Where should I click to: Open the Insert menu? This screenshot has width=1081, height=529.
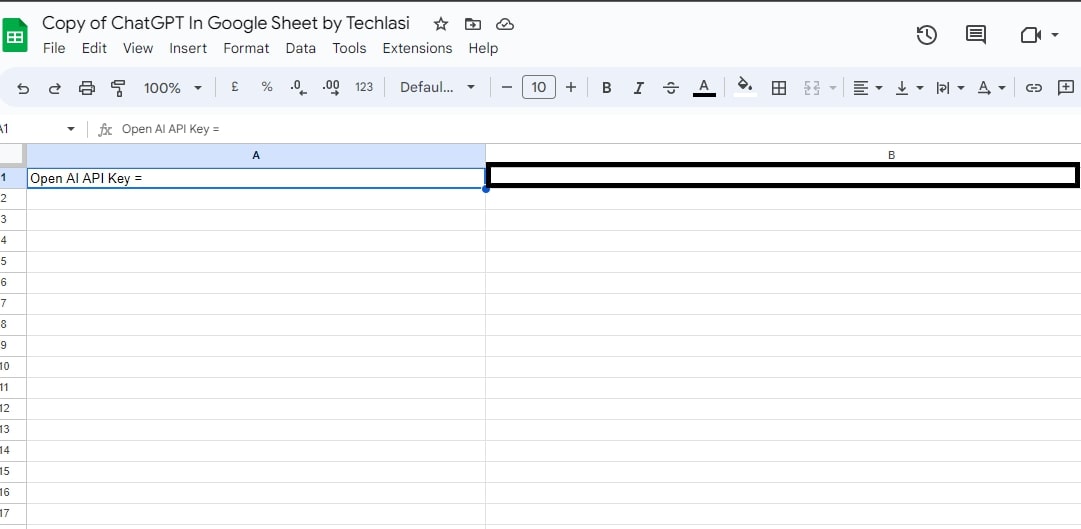tap(188, 48)
